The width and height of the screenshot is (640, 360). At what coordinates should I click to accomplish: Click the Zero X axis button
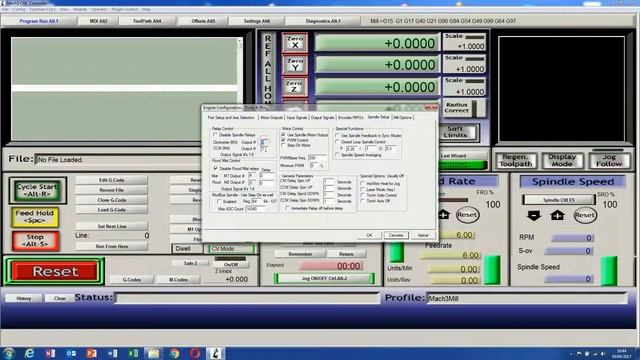pos(295,42)
